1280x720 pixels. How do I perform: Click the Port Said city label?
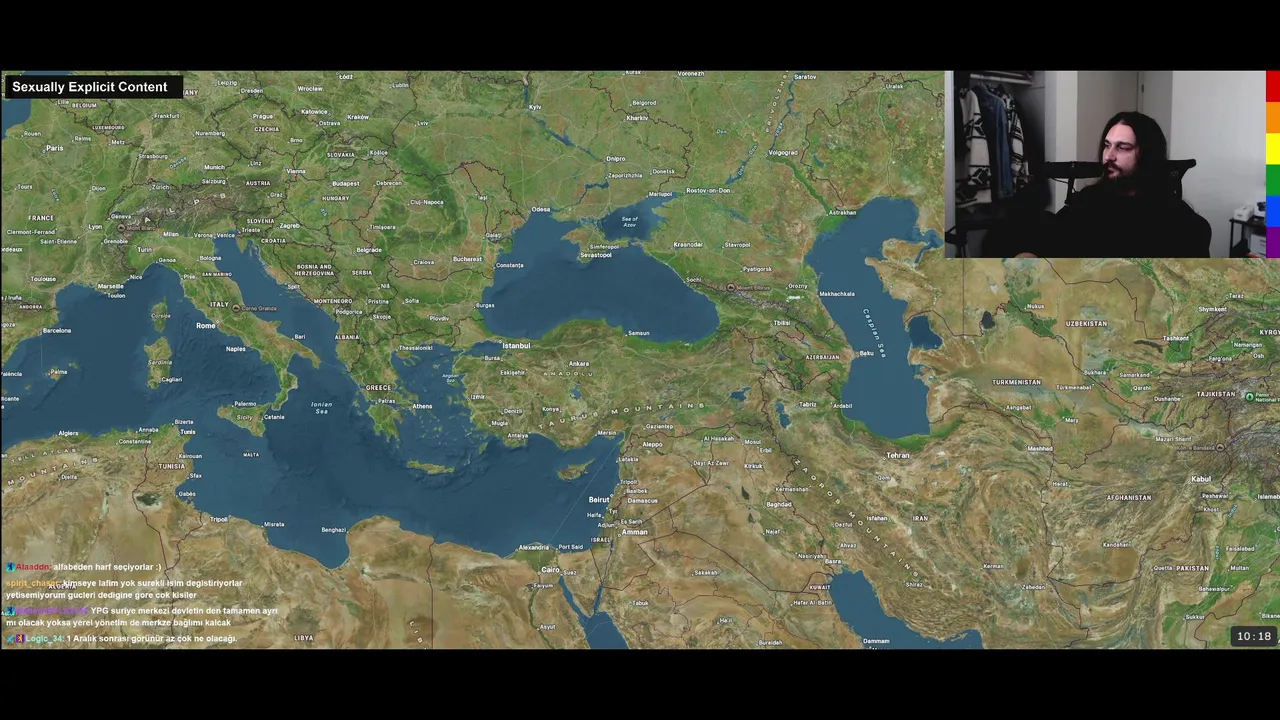click(x=571, y=547)
